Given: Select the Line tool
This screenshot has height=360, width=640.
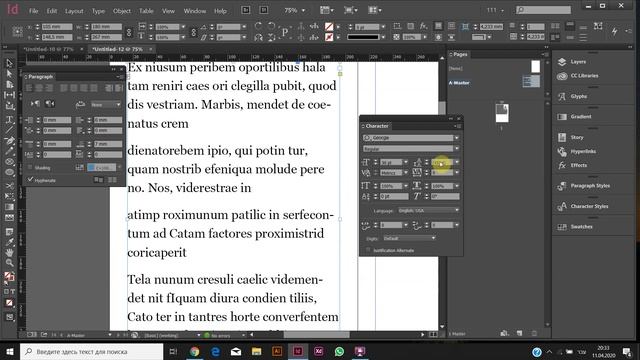Looking at the screenshot, I should coord(9,130).
